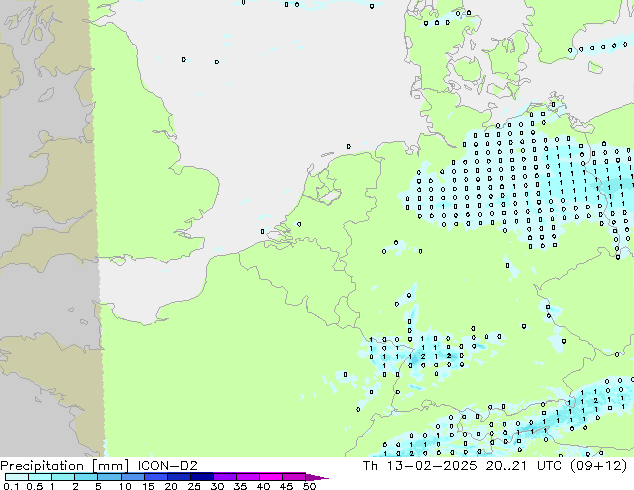
Task: Click the '0.1' legend scale label
Action: pos(11,486)
